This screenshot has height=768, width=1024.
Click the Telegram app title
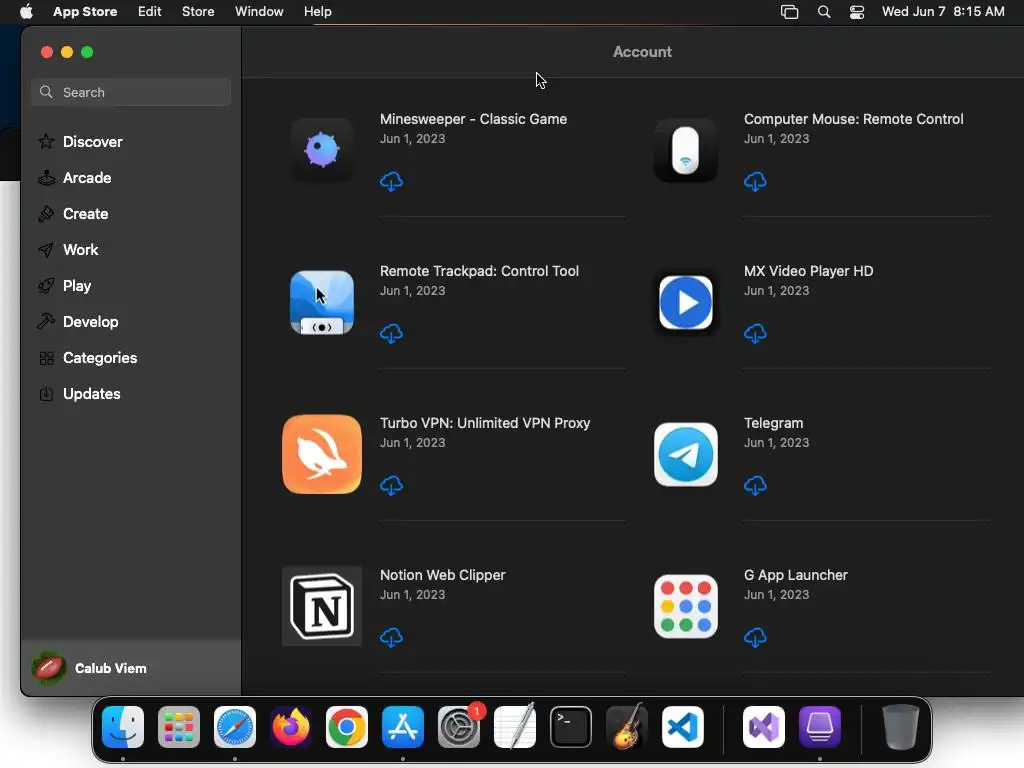(773, 423)
